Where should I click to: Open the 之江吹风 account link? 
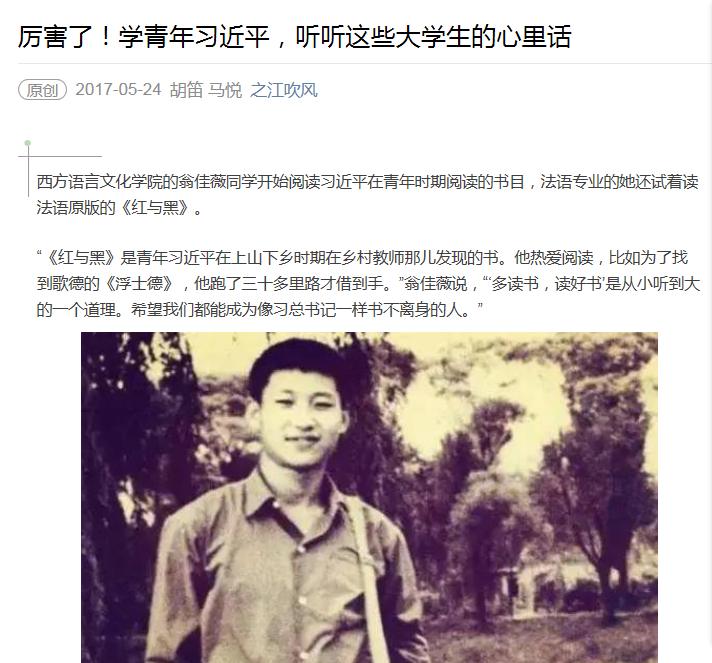pyautogui.click(x=283, y=90)
